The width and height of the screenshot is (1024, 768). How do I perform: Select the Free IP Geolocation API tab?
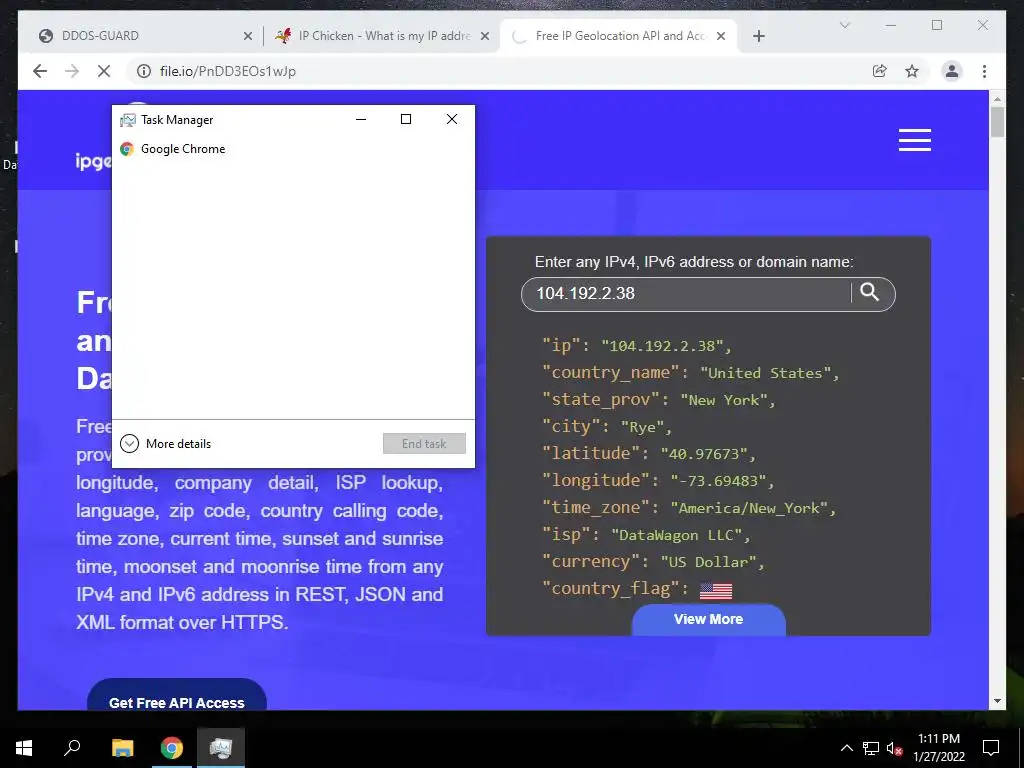(x=618, y=36)
